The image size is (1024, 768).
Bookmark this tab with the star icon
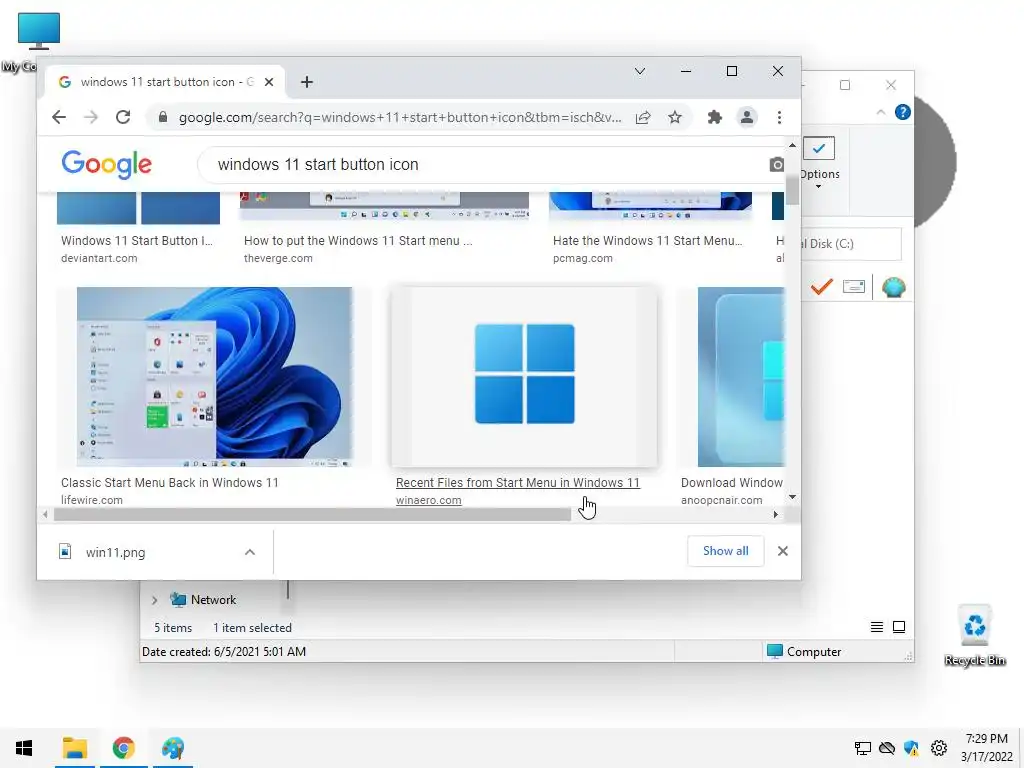[675, 118]
